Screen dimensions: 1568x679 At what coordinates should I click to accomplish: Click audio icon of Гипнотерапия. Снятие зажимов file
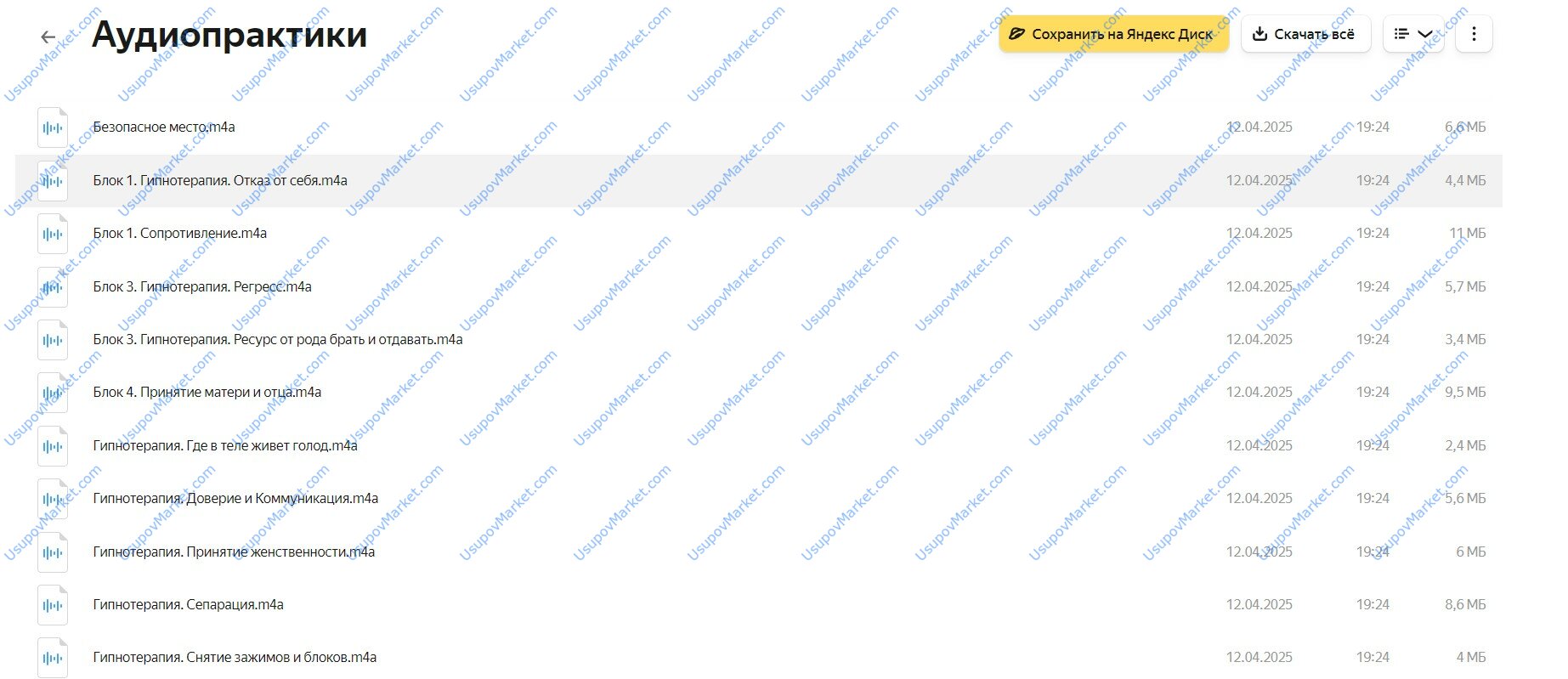tap(53, 658)
